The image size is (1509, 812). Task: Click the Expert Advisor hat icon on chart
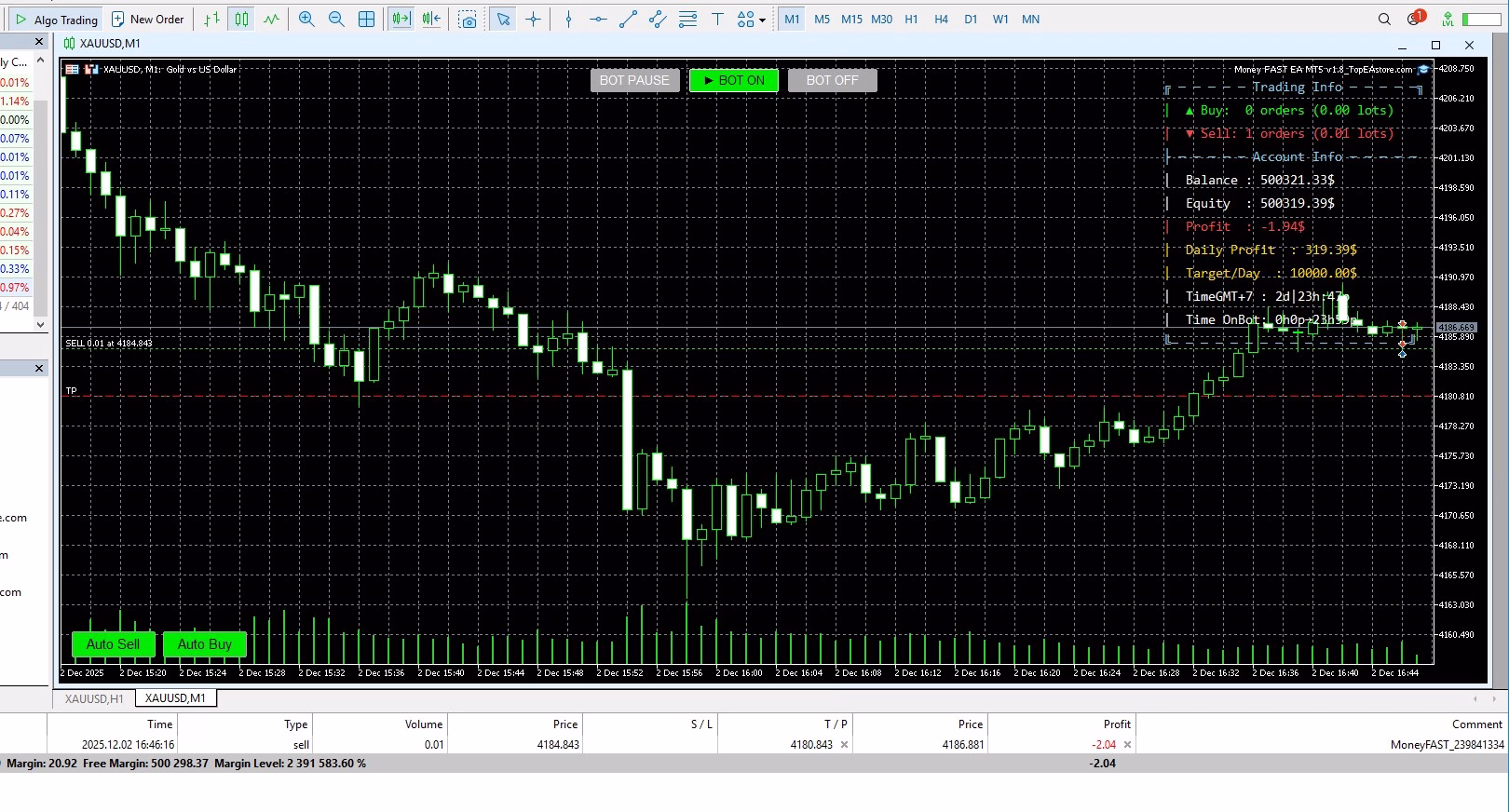coord(1423,69)
